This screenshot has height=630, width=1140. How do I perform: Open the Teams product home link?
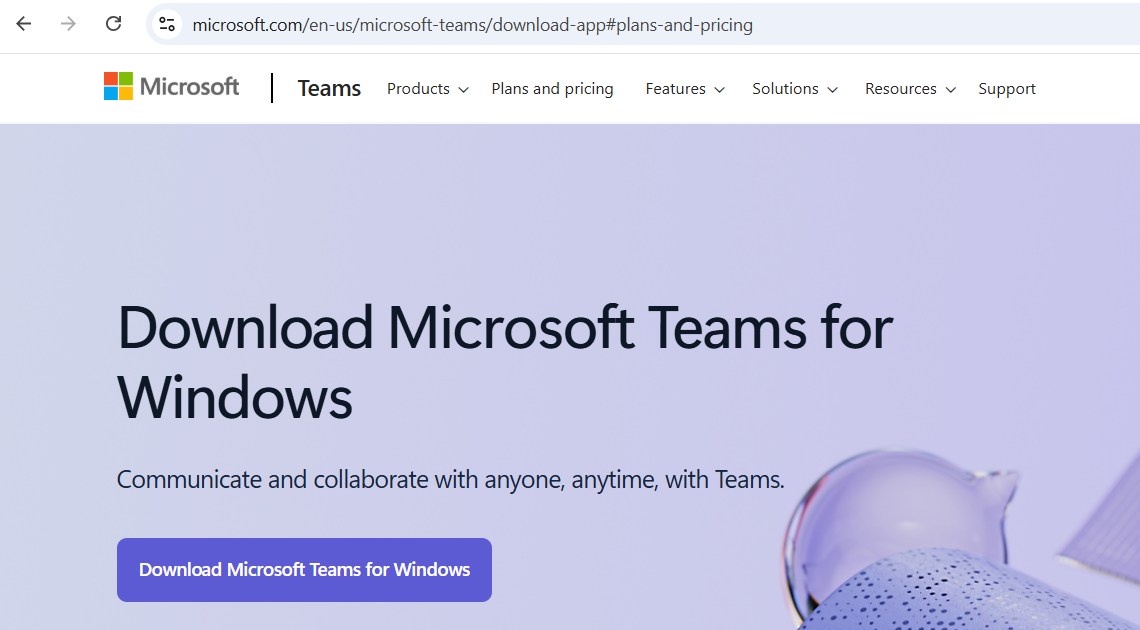coord(329,89)
